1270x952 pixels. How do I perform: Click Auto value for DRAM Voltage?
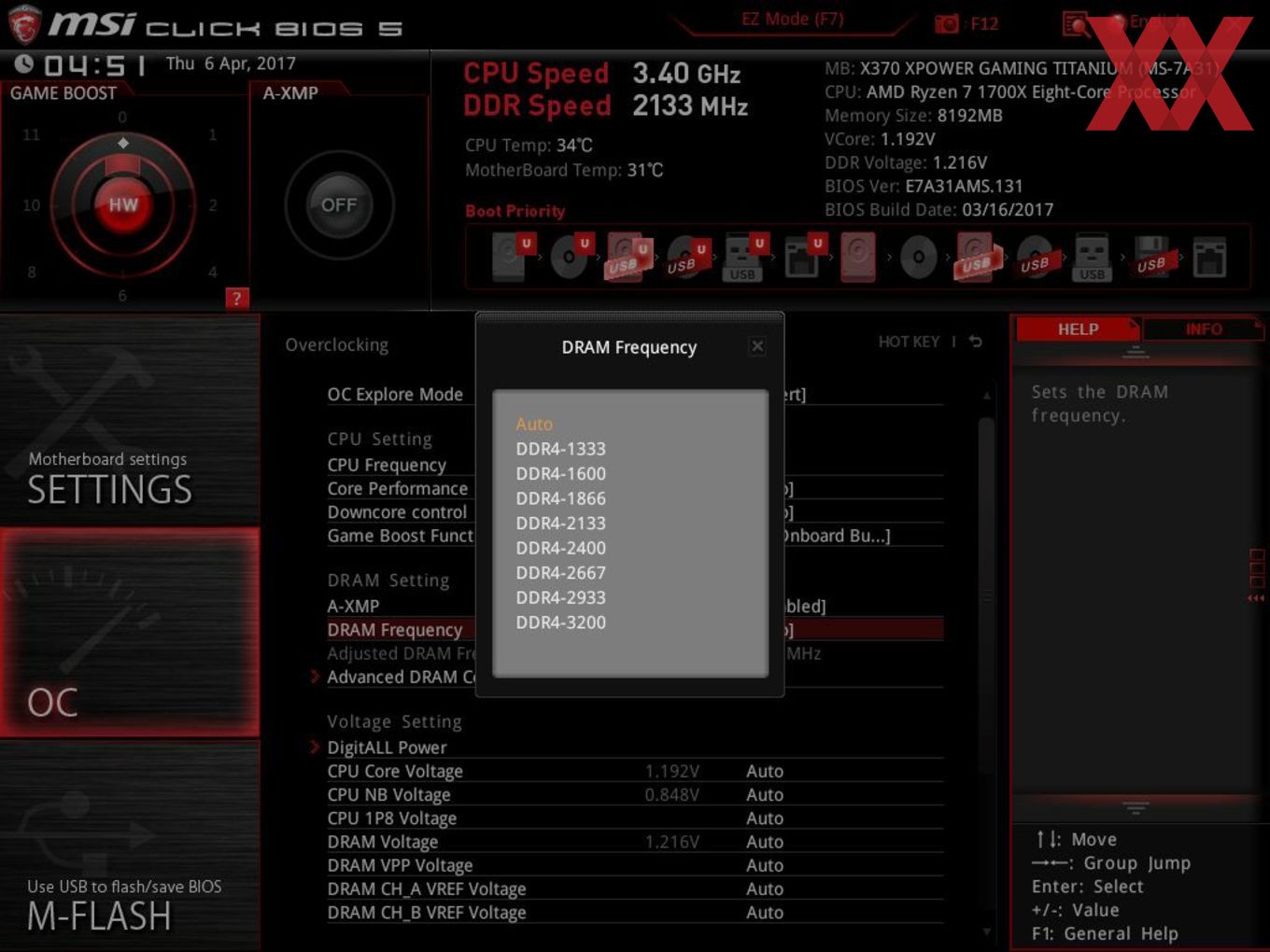coord(765,842)
